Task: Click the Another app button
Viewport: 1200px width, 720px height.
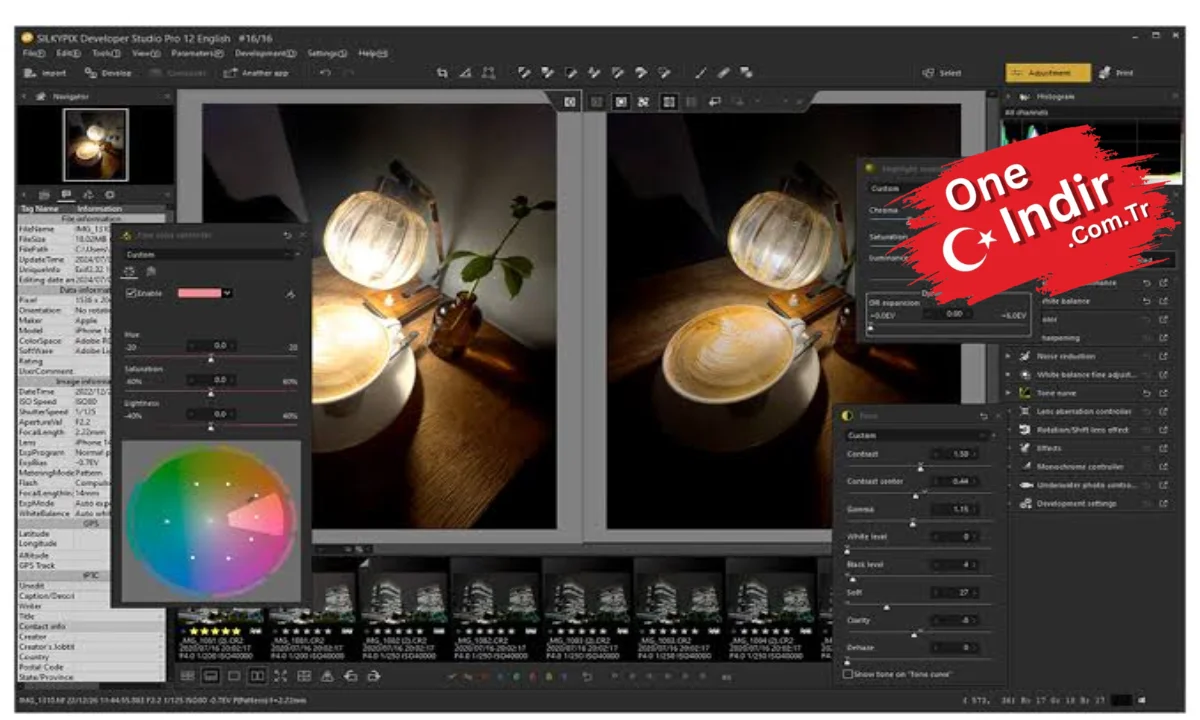Action: point(256,73)
